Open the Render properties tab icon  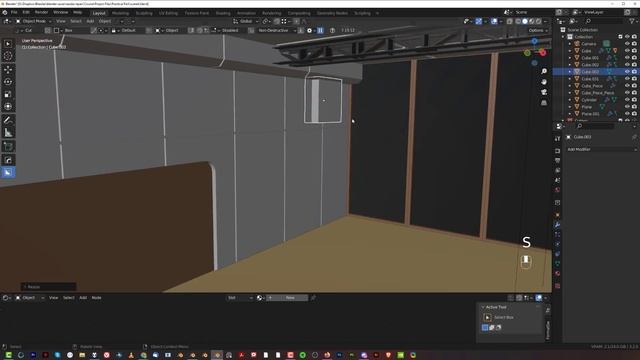tap(558, 151)
